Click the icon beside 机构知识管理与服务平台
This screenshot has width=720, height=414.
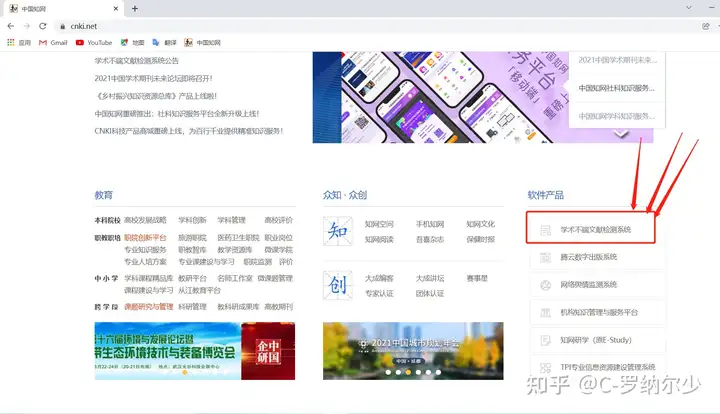tap(546, 313)
